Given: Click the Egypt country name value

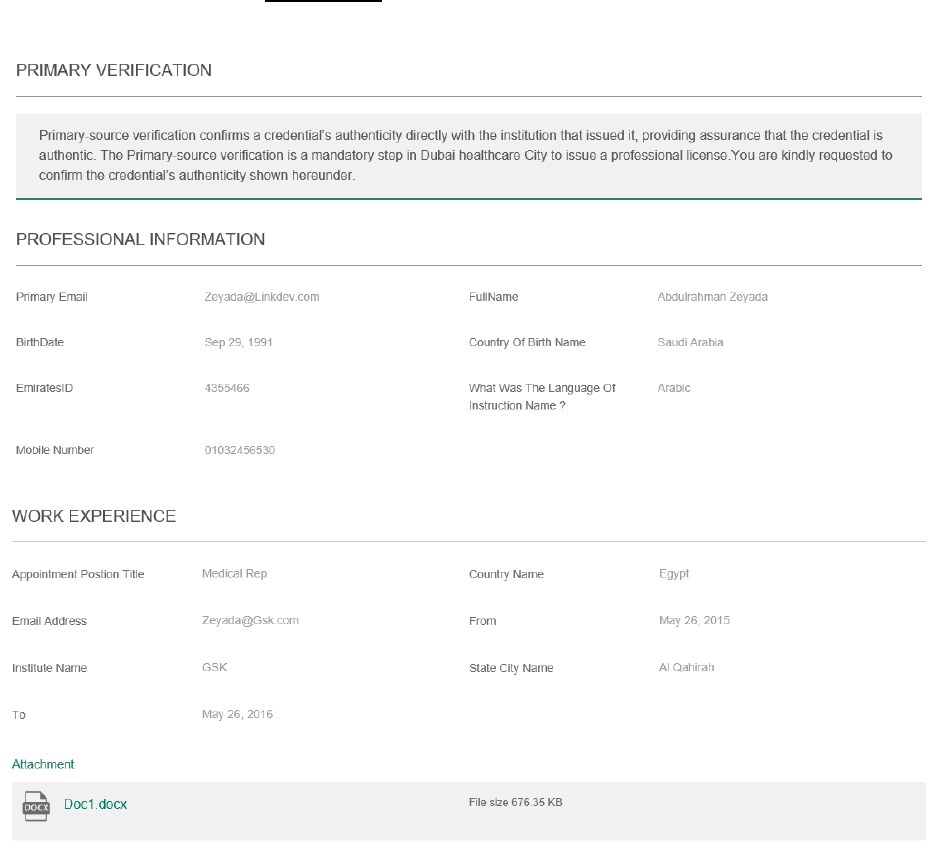Looking at the screenshot, I should [674, 574].
